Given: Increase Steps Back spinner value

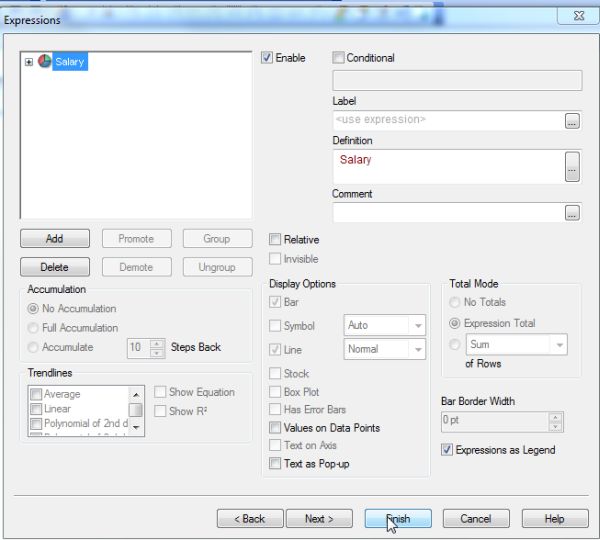Looking at the screenshot, I should point(157,343).
